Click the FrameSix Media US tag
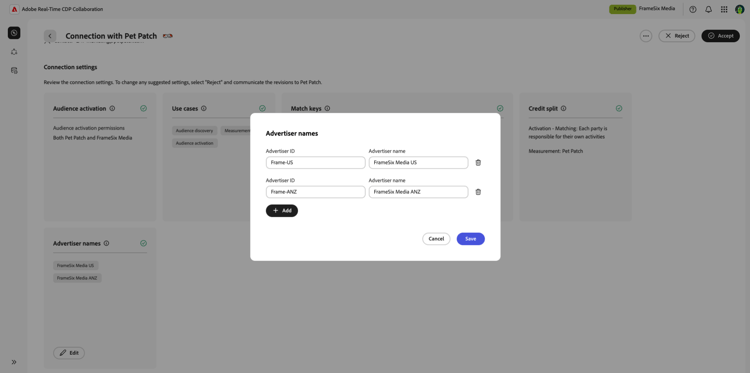 point(76,265)
